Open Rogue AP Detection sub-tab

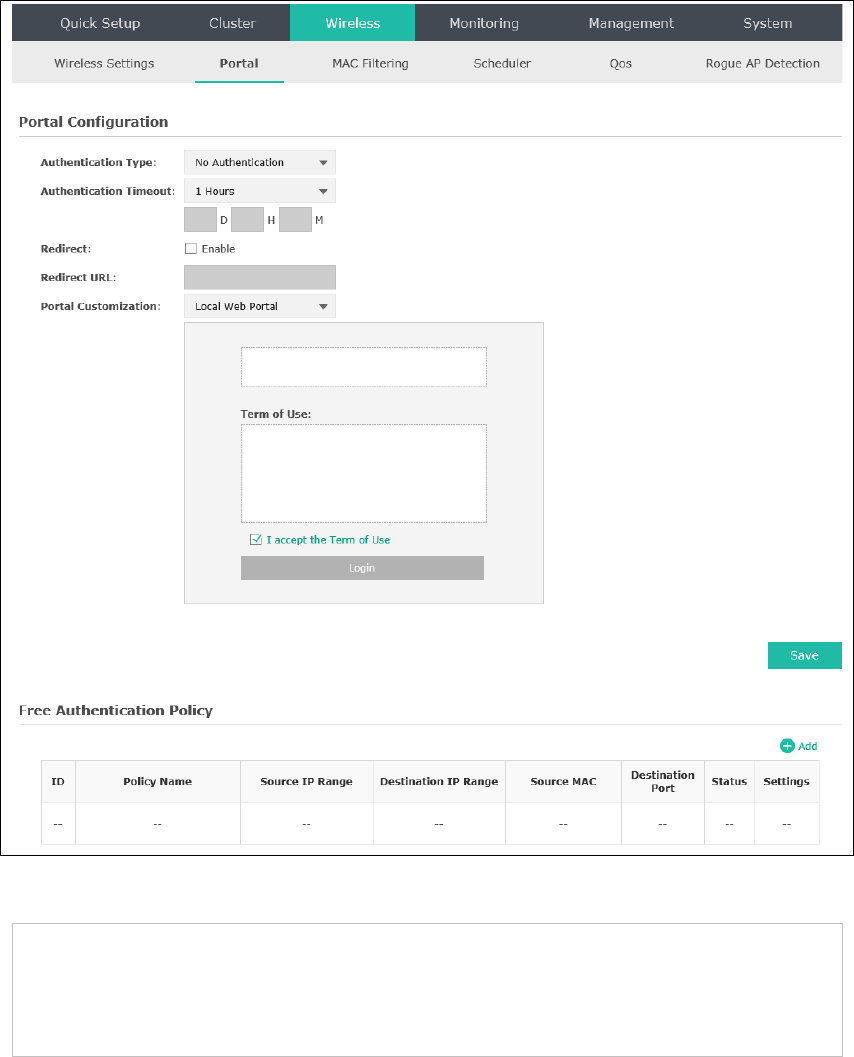(762, 63)
